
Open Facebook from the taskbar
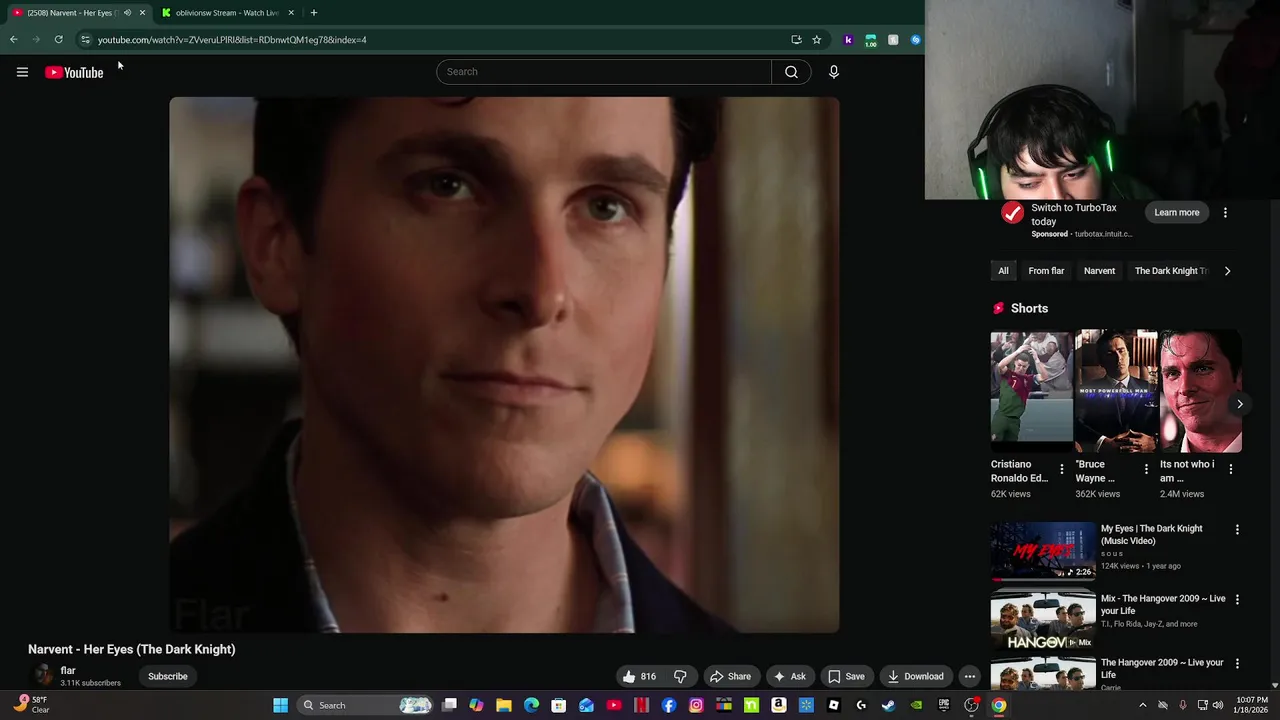point(669,705)
